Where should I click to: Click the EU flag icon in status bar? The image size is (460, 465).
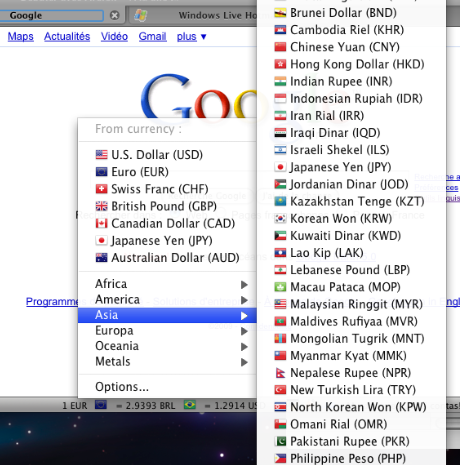(101, 405)
